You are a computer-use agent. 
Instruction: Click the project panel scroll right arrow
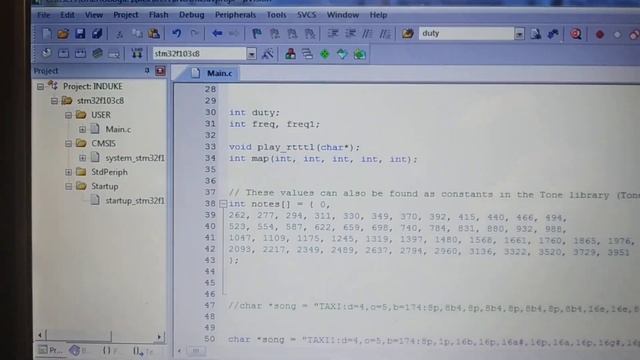[x=159, y=336]
